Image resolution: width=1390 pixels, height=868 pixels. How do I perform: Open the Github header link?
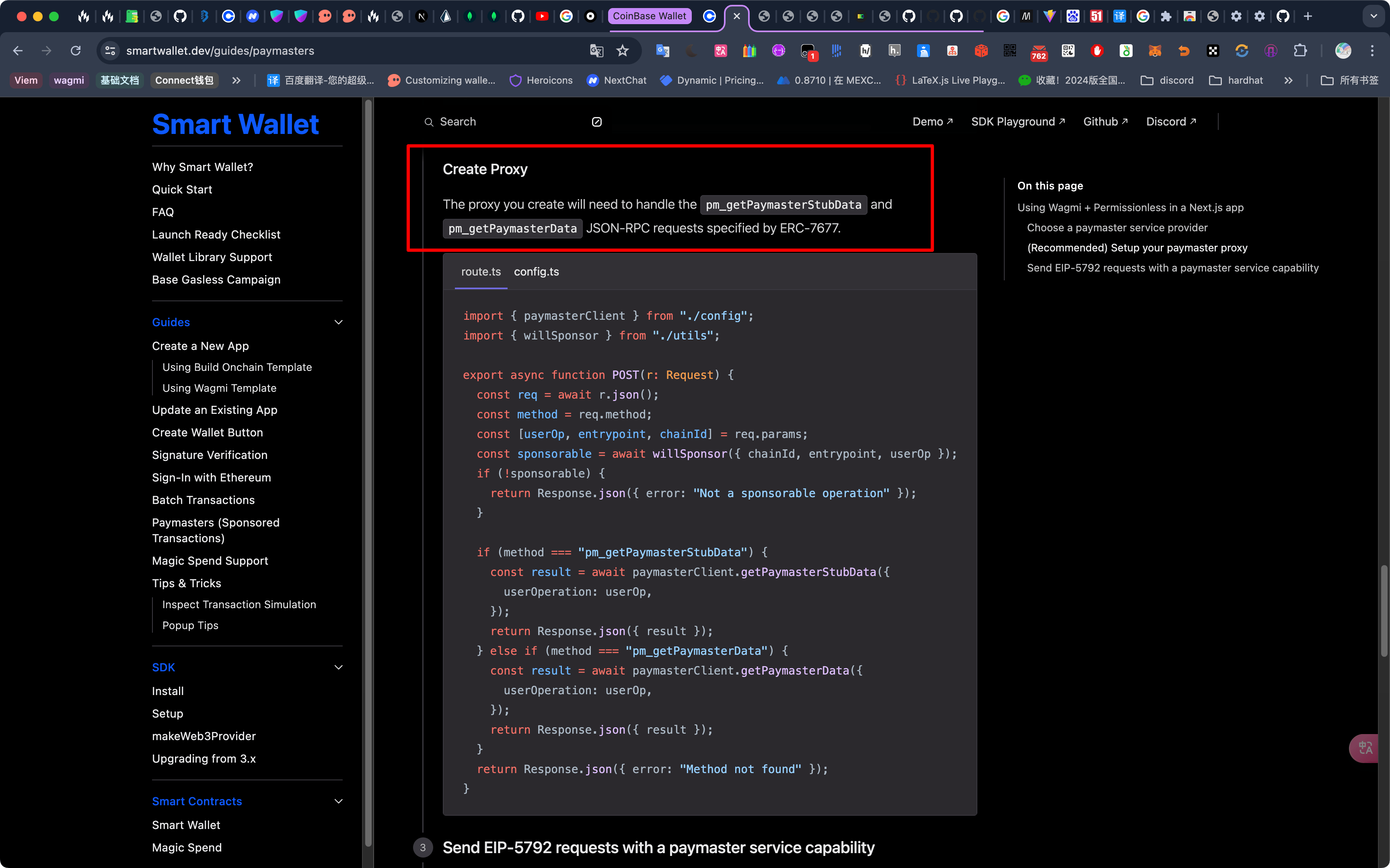click(x=1105, y=122)
